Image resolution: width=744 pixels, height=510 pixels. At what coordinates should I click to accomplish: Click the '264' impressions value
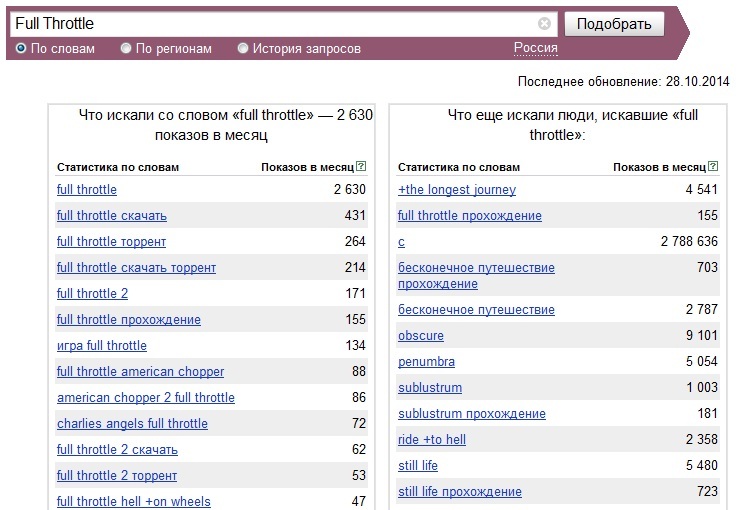(355, 241)
